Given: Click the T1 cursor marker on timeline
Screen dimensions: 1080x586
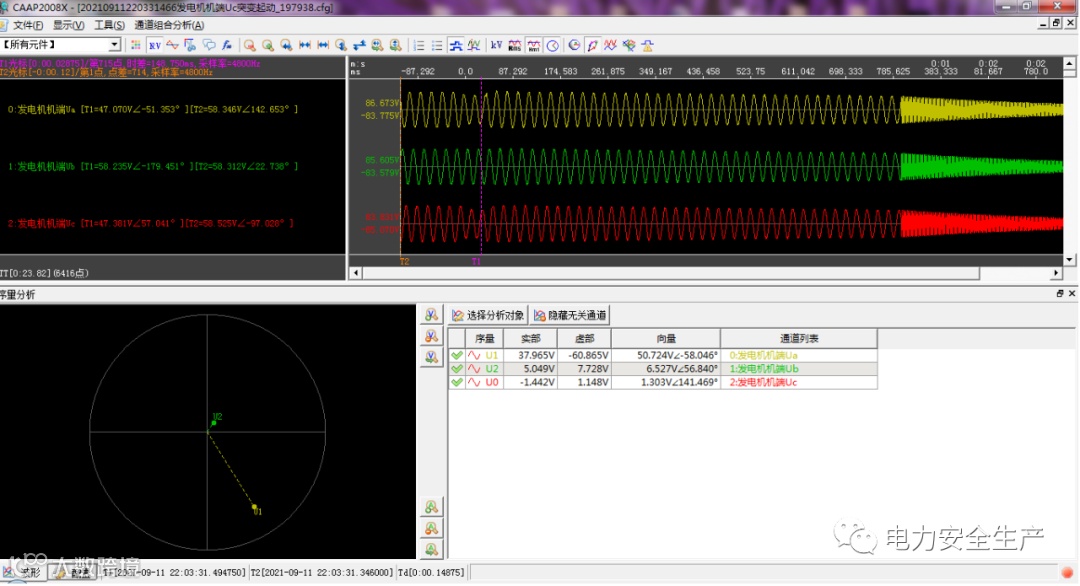Looking at the screenshot, I should click(476, 261).
